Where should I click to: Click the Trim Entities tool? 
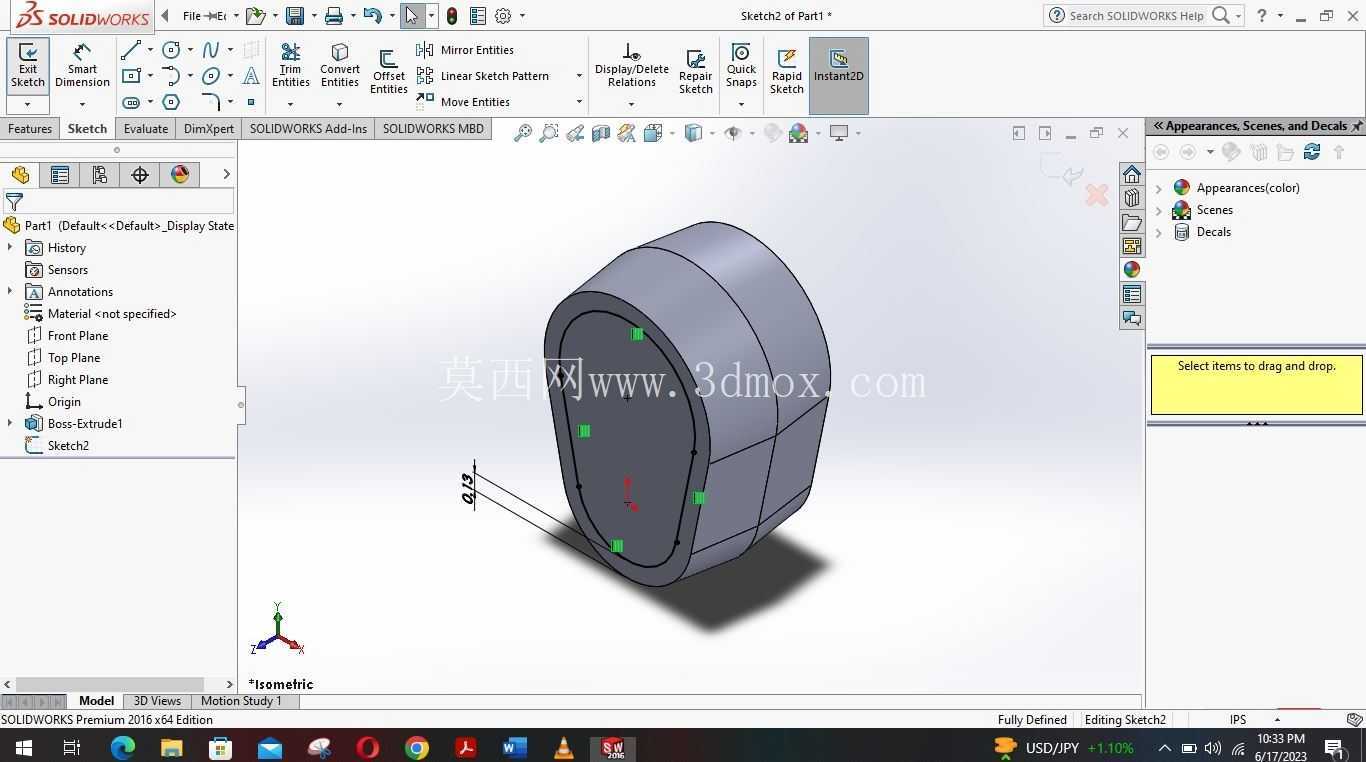click(290, 67)
